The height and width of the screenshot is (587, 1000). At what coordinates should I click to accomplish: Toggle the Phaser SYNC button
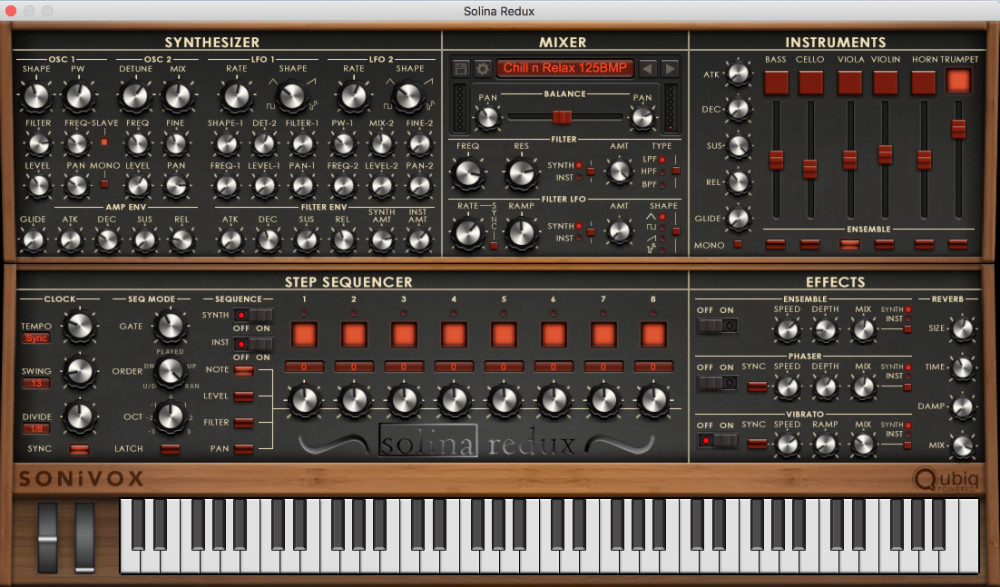coord(757,386)
